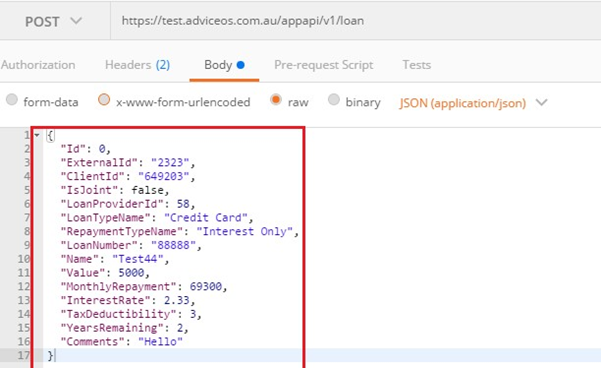Select the Body tab
The image size is (601, 368).
coord(224,65)
